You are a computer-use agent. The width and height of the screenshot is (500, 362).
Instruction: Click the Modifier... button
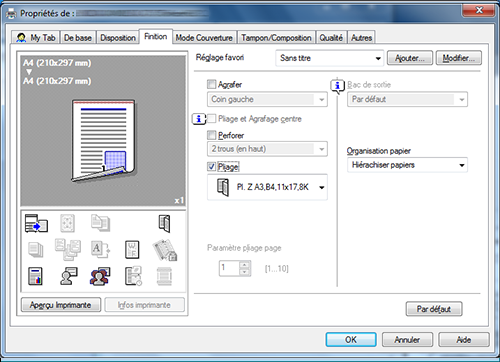coord(459,58)
